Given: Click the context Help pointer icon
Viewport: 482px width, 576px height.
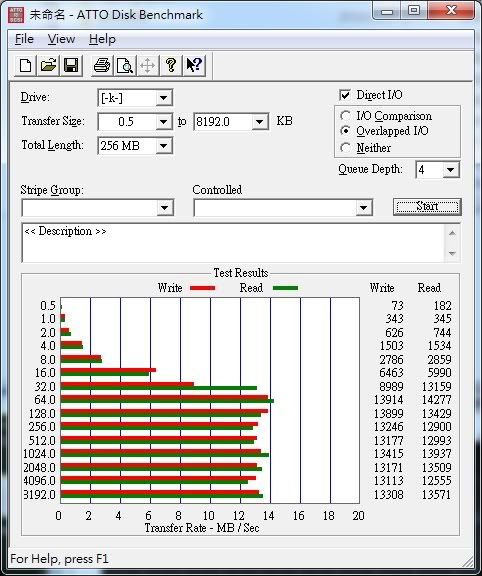Looking at the screenshot, I should [194, 66].
